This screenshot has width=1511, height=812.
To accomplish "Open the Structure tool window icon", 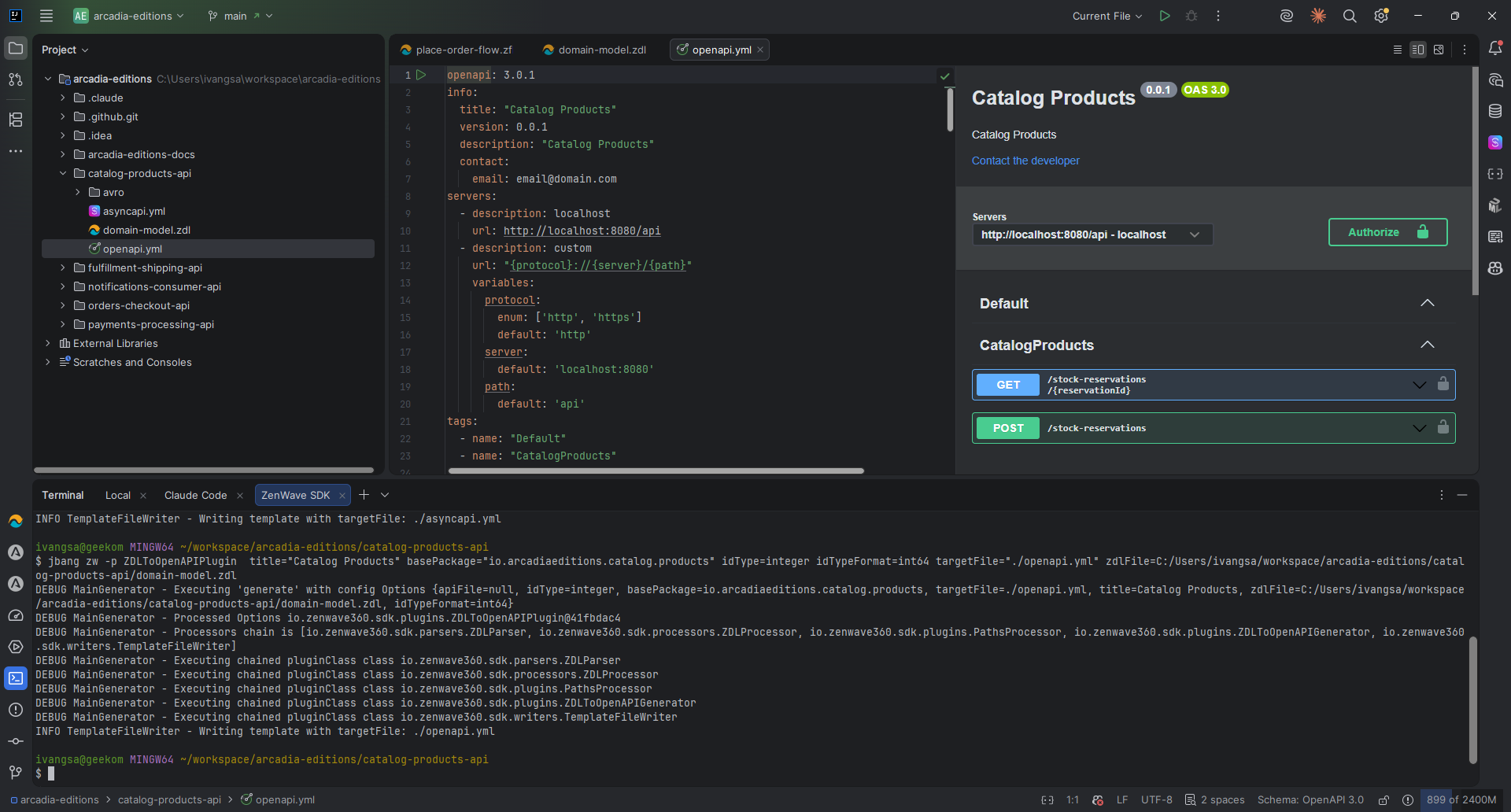I will point(16,120).
